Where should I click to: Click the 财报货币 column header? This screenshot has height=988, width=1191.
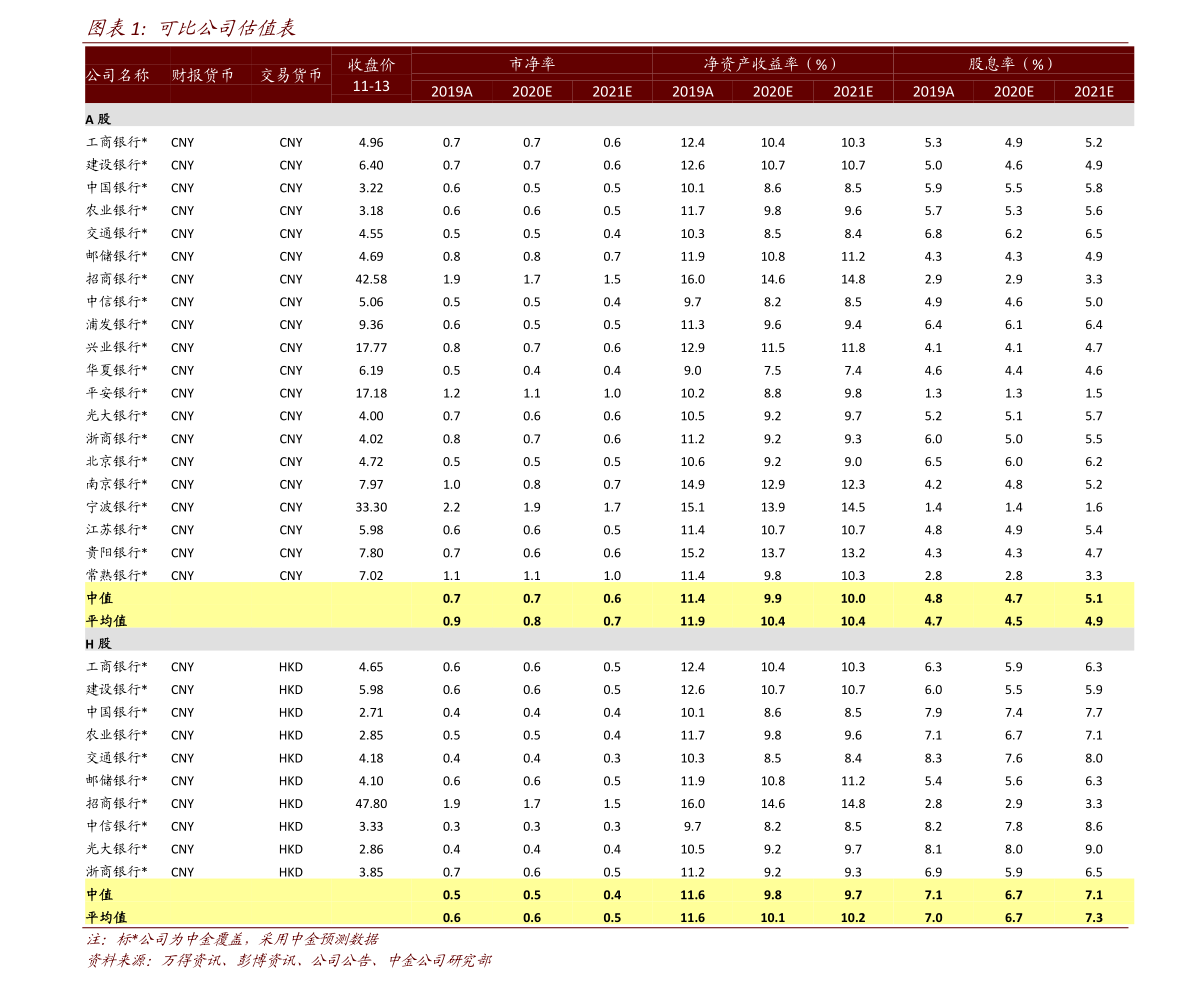tap(203, 75)
